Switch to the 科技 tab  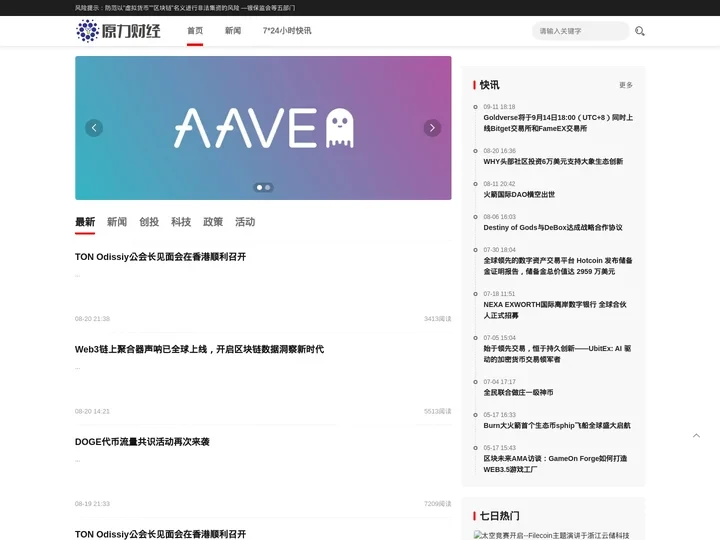pos(181,222)
